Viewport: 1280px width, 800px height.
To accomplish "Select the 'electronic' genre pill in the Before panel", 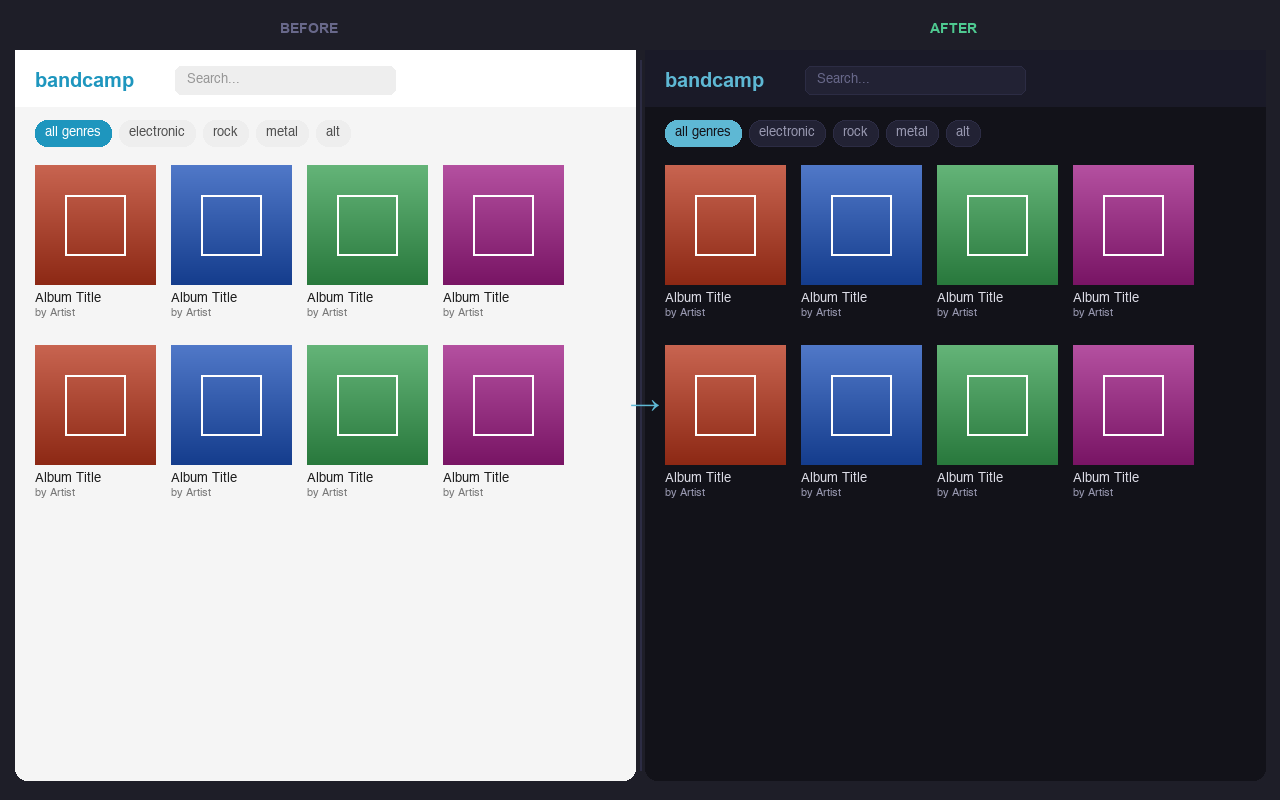I will pos(157,133).
